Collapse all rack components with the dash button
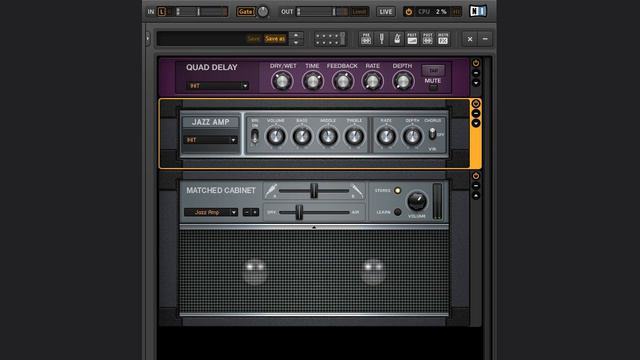 485,39
